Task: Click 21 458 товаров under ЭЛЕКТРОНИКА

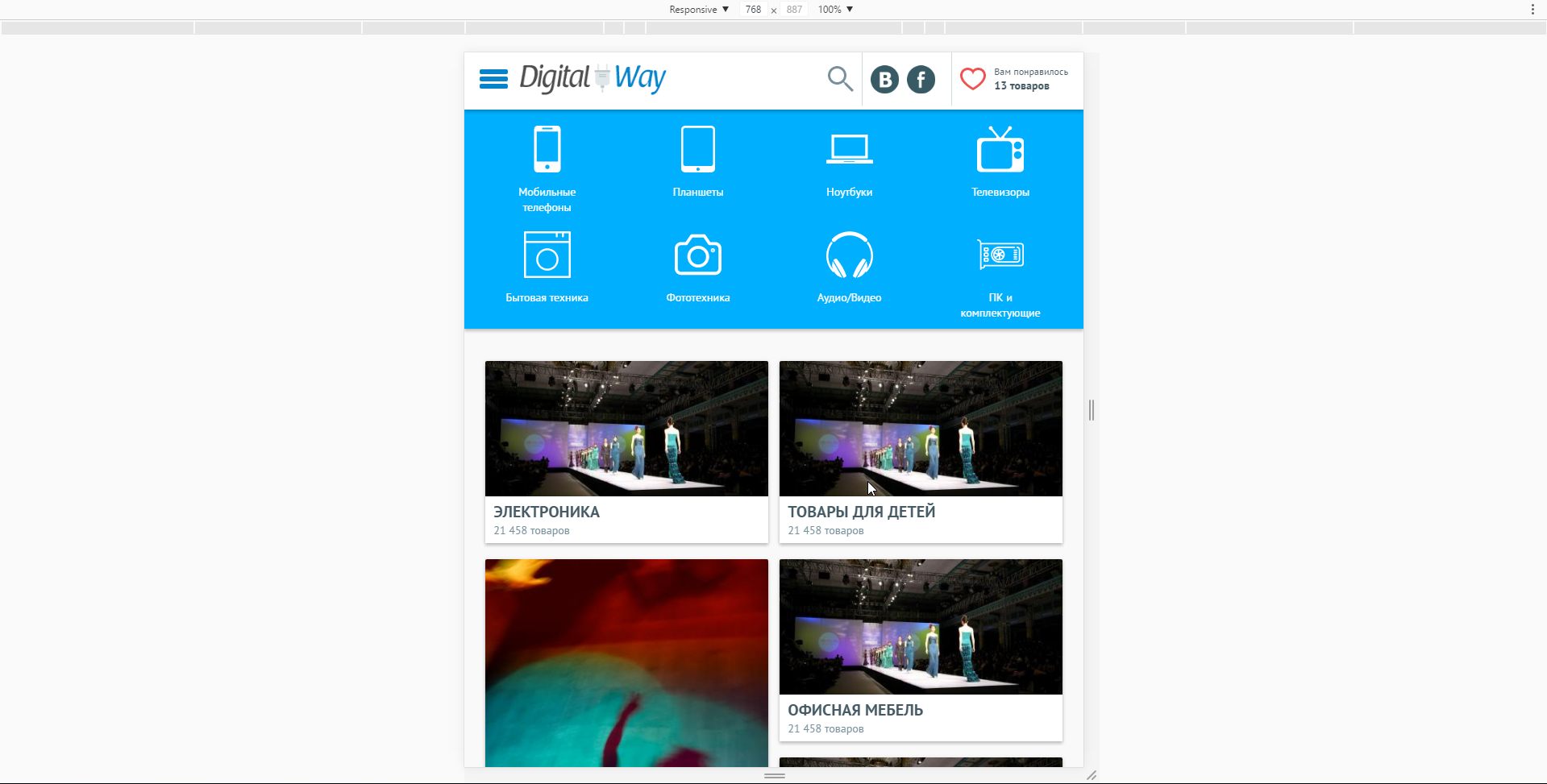Action: [532, 530]
